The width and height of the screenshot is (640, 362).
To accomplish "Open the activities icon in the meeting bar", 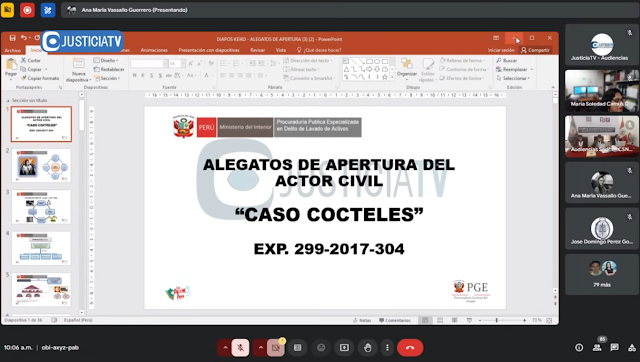I will (632, 348).
